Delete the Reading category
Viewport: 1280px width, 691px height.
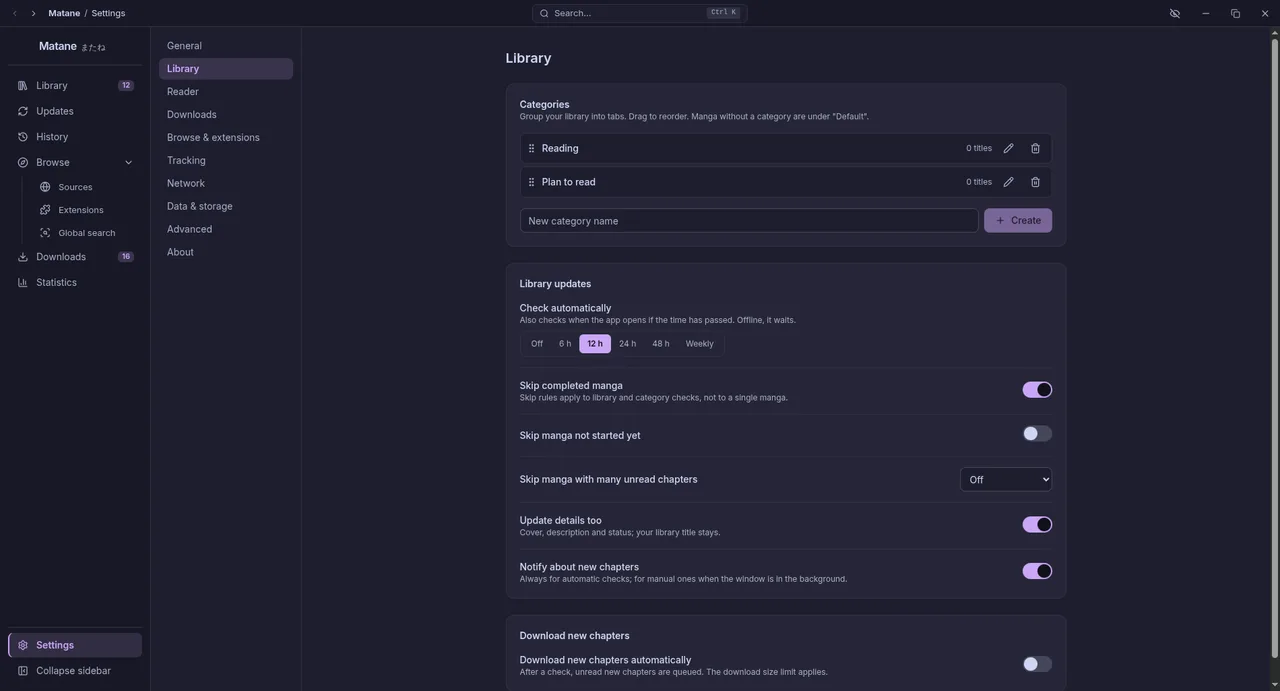[x=1035, y=148]
